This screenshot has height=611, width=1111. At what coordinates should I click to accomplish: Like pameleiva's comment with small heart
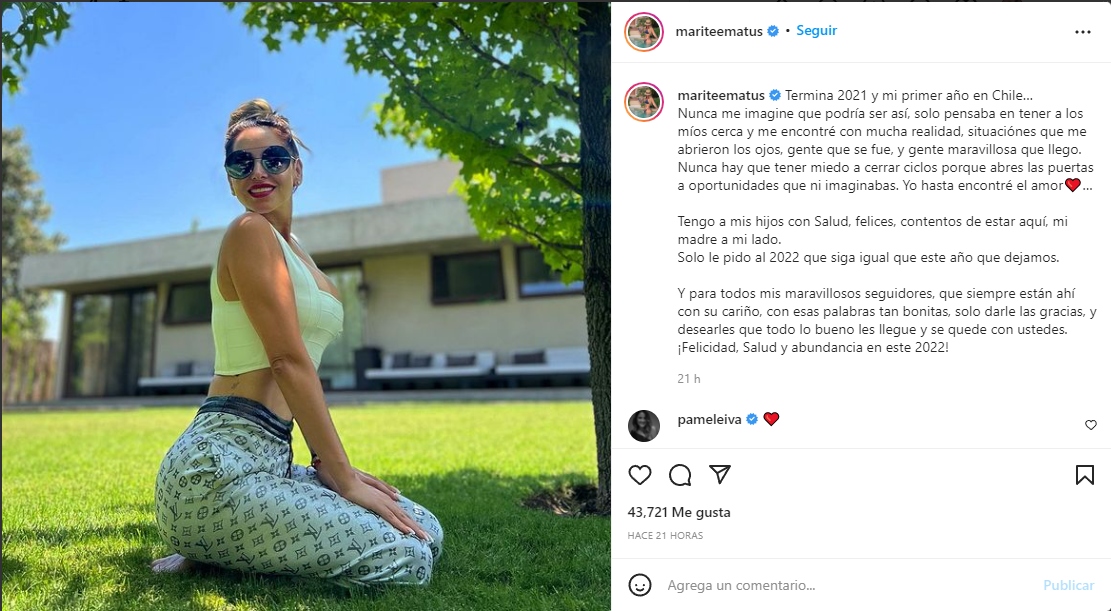[1090, 425]
